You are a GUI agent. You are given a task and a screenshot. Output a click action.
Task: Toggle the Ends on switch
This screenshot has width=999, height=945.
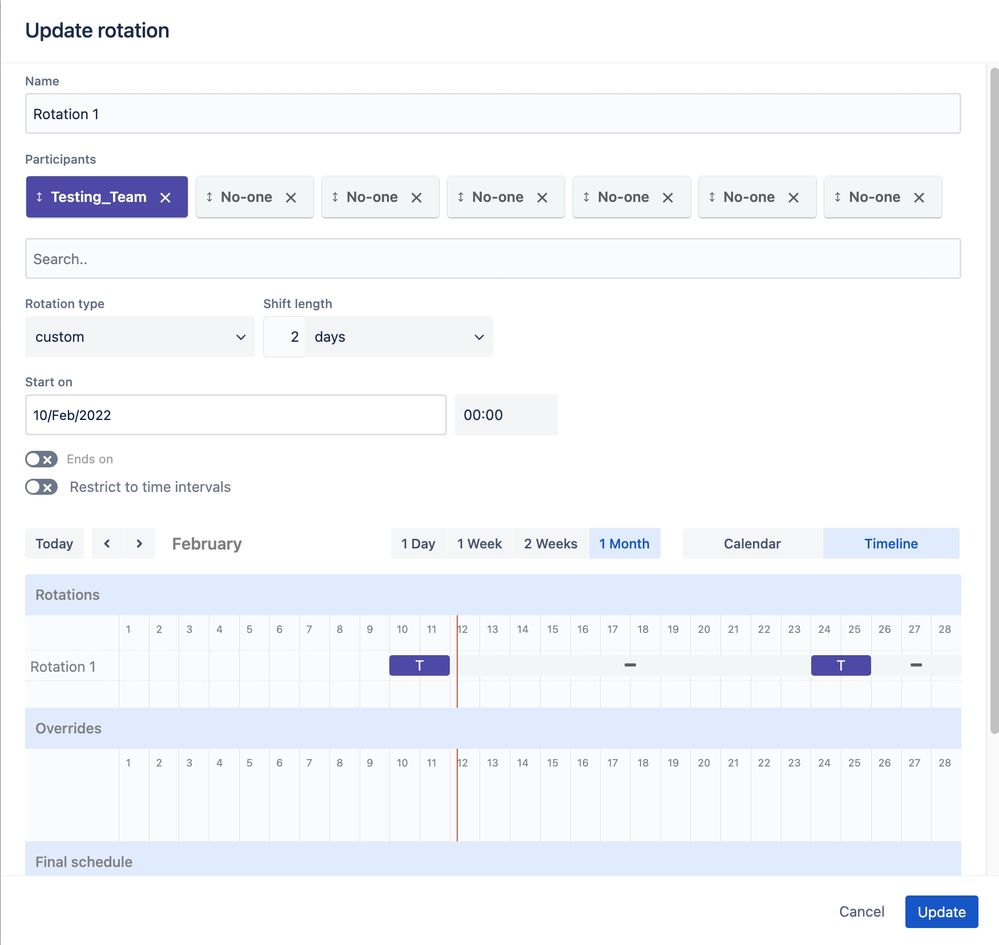tap(41, 459)
